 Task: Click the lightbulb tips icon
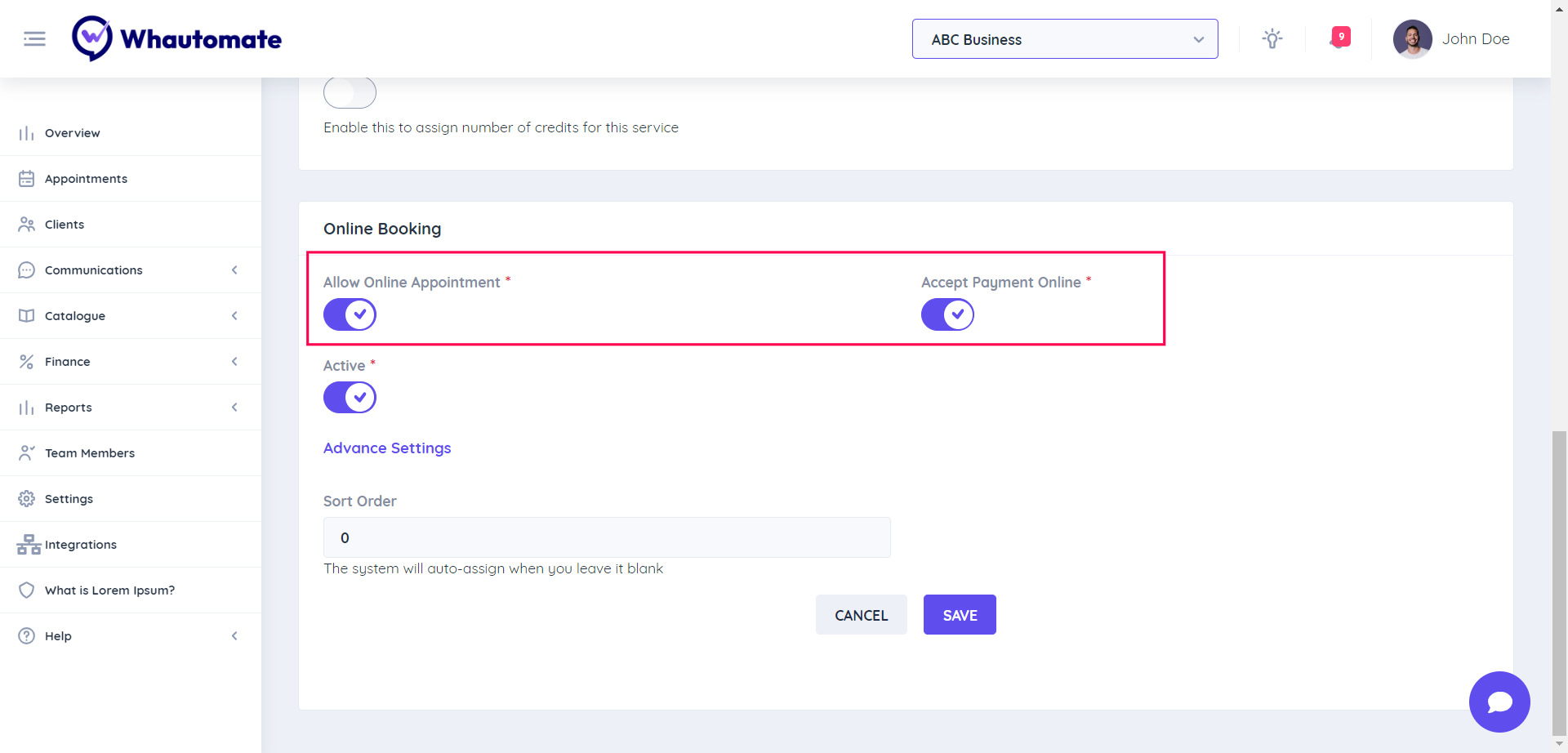point(1272,38)
